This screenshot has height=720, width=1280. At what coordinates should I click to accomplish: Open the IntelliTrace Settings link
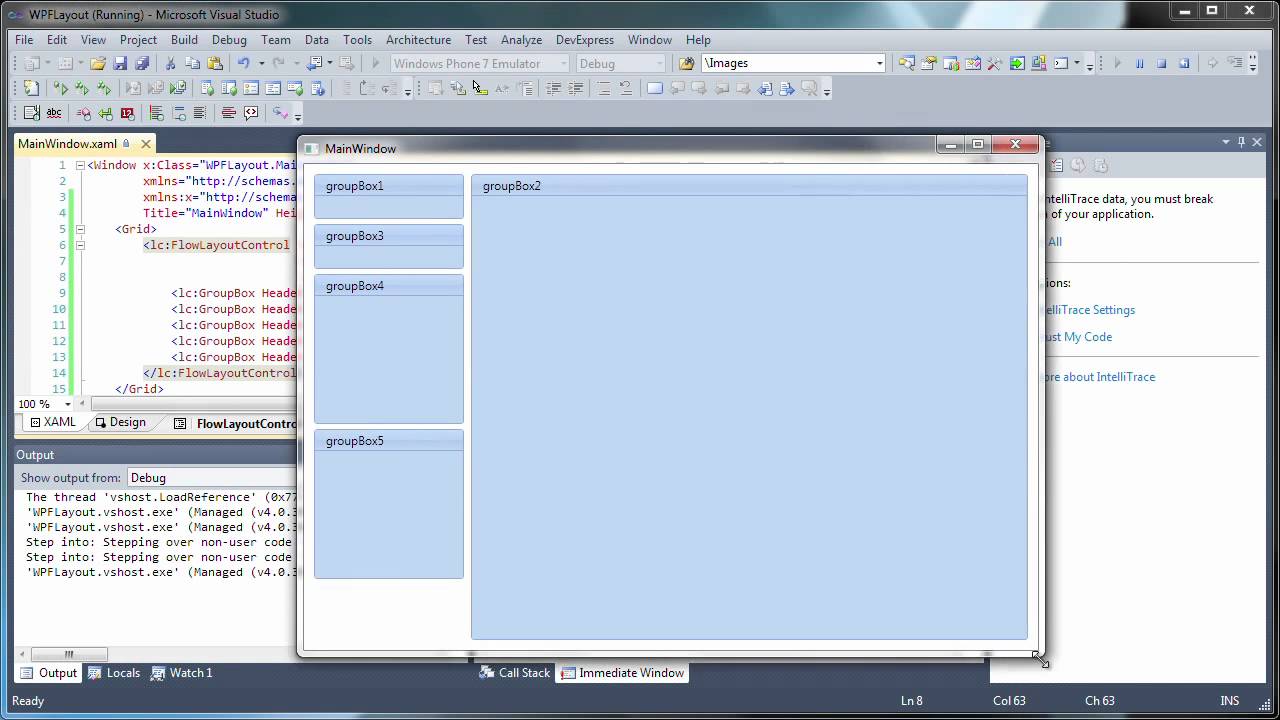1088,310
